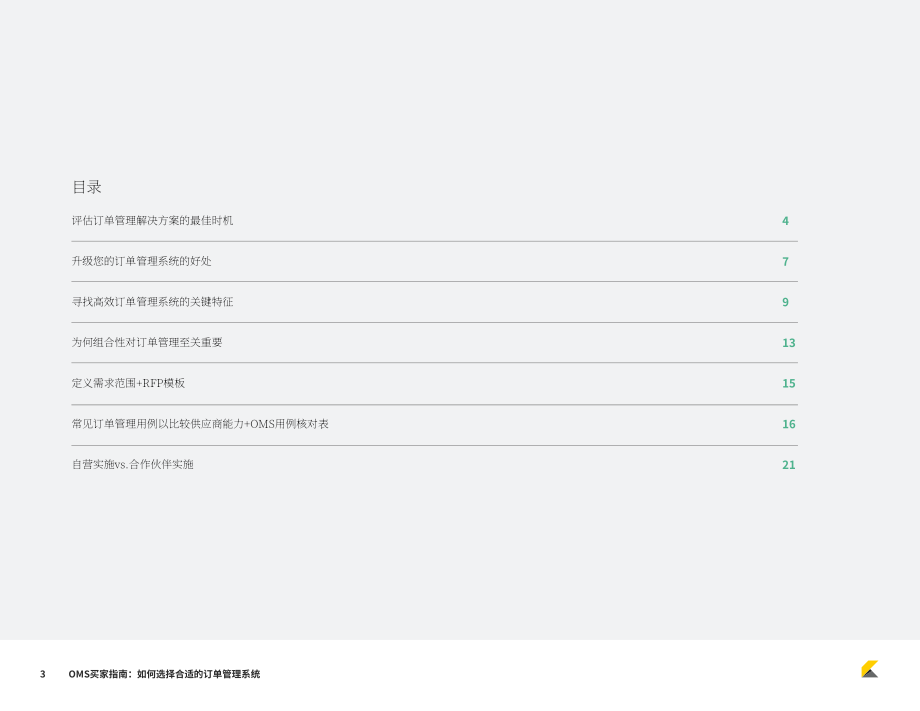
Task: Open the '升级您的订单管理系统的好处' contents entry
Action: 141,261
